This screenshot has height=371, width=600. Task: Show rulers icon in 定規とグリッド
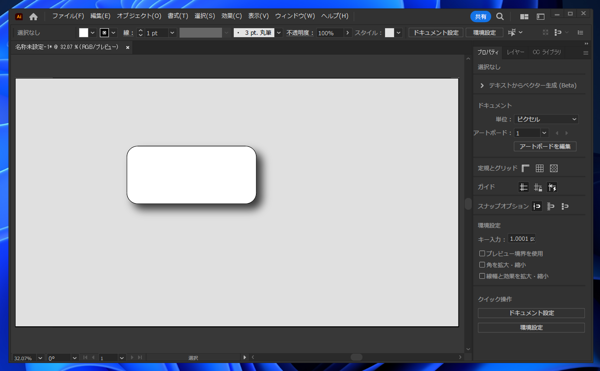pos(525,168)
